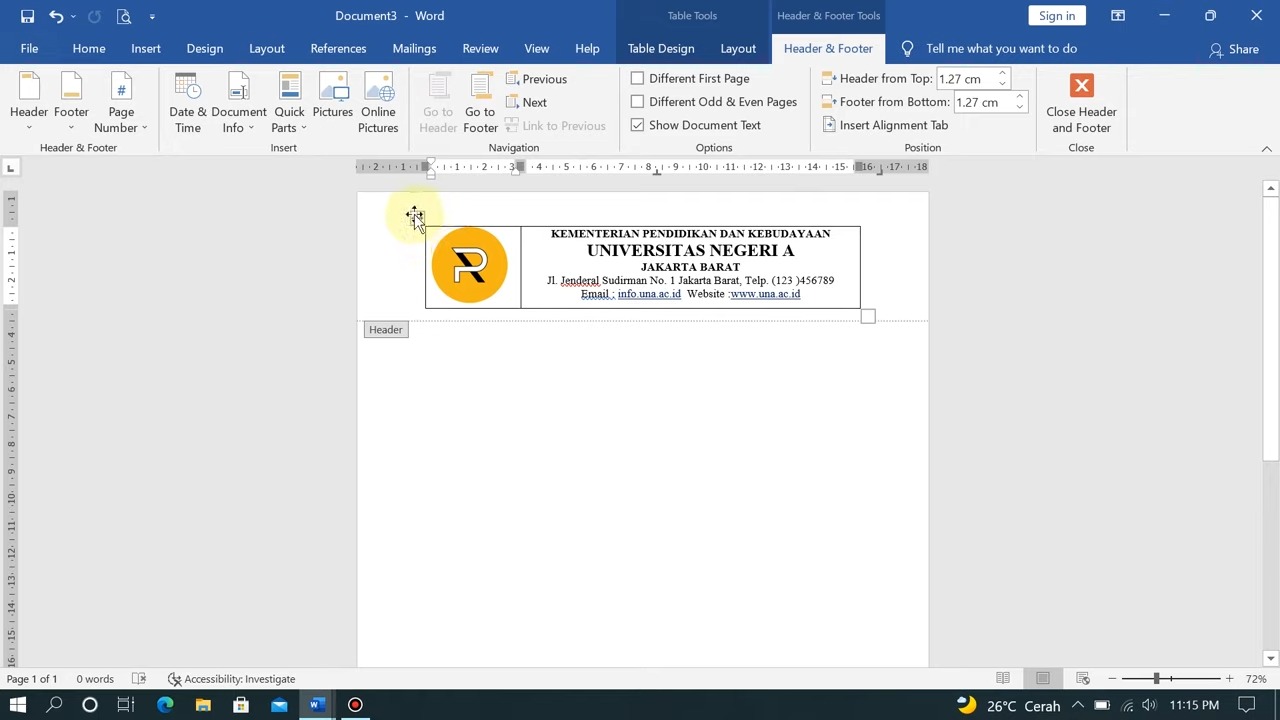Viewport: 1280px width, 720px height.
Task: Click Header from Top value field
Action: click(965, 79)
